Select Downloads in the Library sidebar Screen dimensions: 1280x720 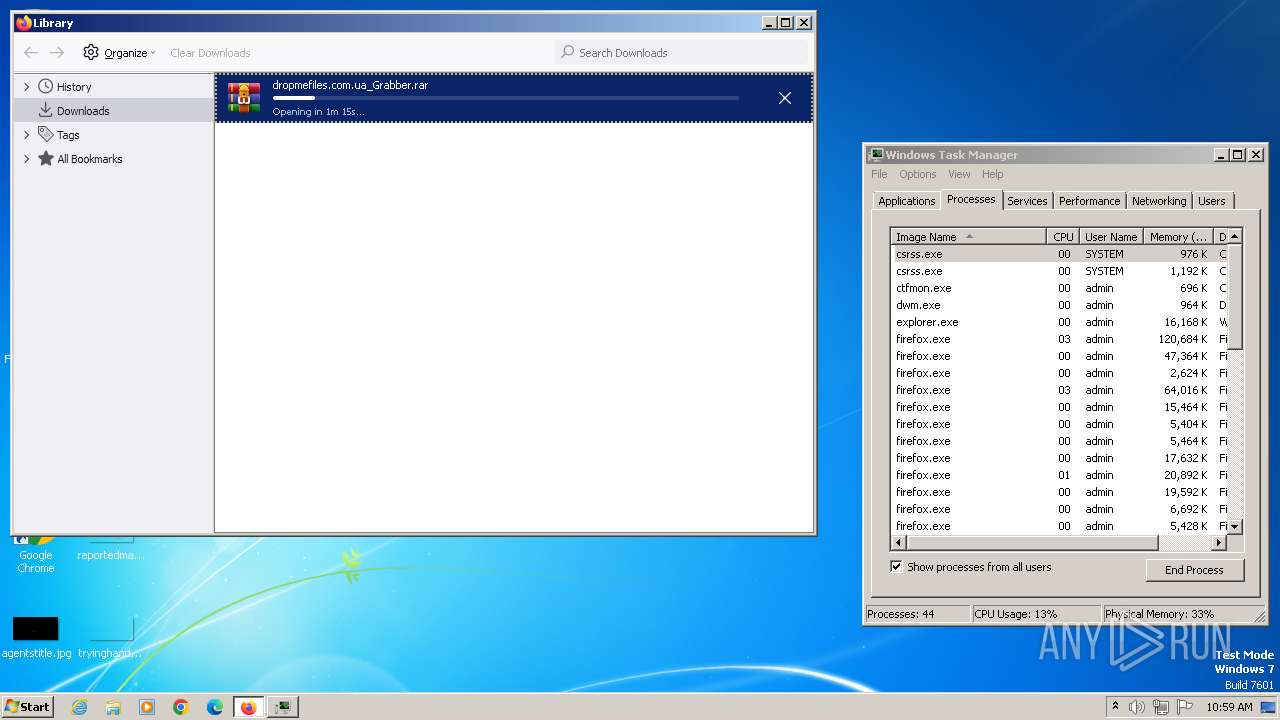[114, 111]
